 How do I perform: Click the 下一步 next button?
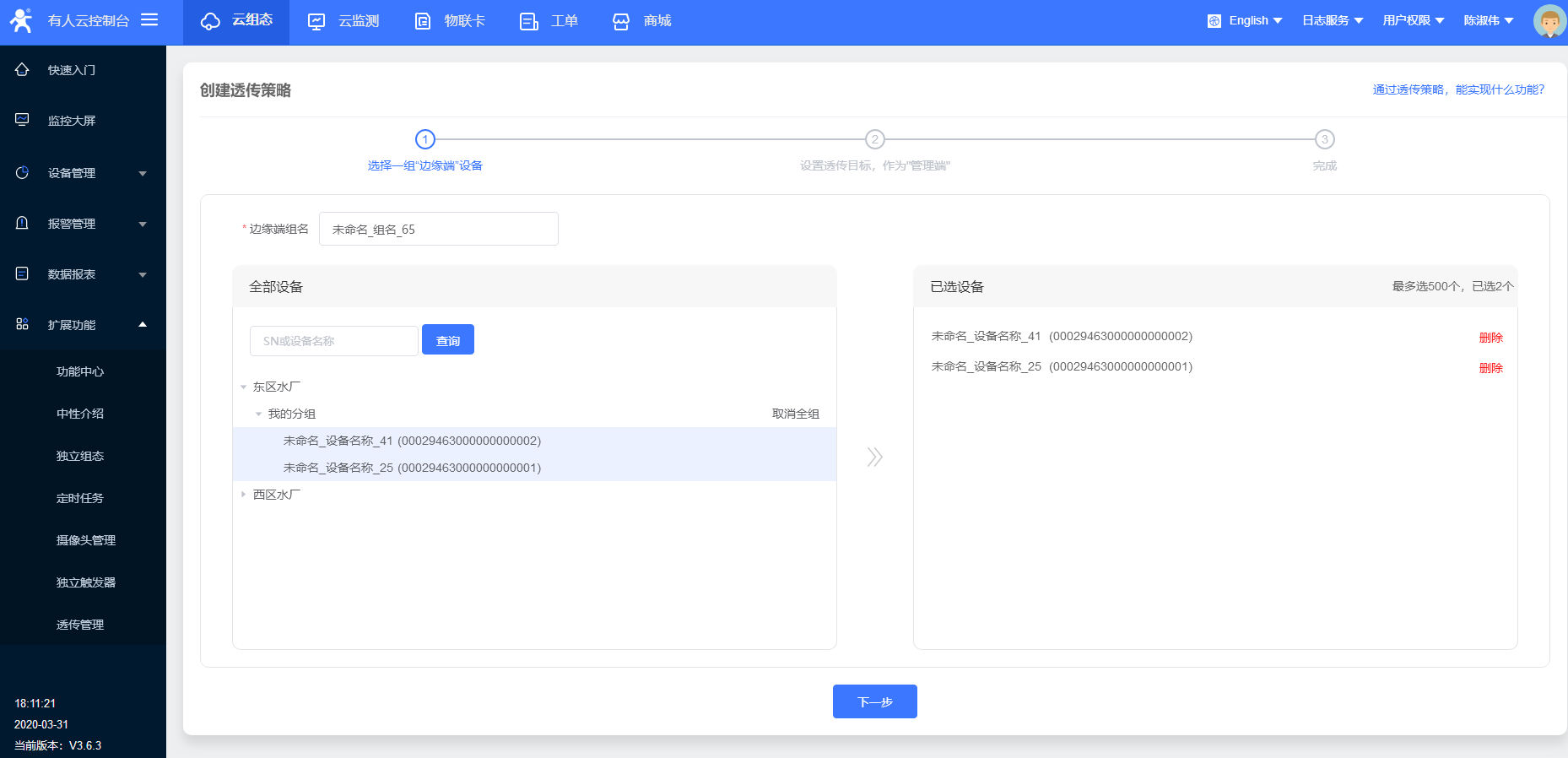[875, 701]
